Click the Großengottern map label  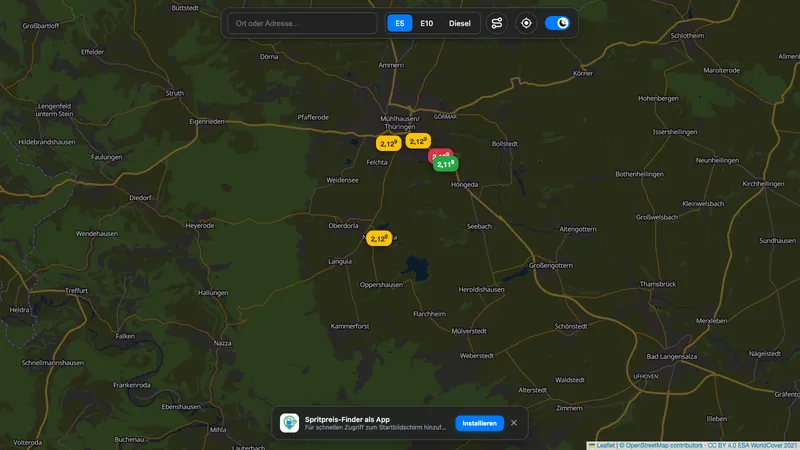tap(551, 265)
